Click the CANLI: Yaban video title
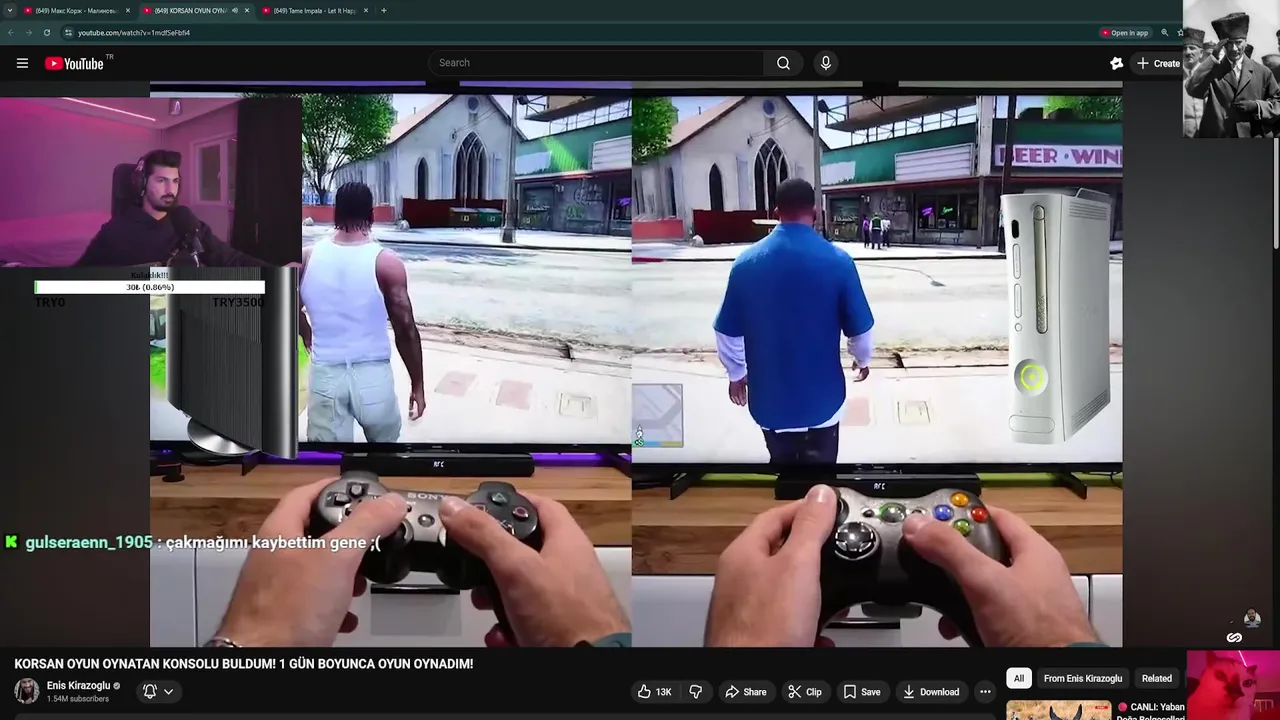The height and width of the screenshot is (720, 1280). pos(1153,711)
